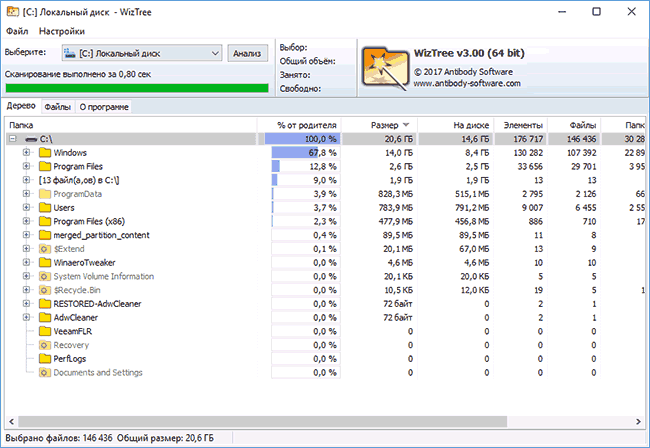Screen dimensions: 650x448
Task: Click the AdwCleaner folder icon
Action: [x=45, y=317]
